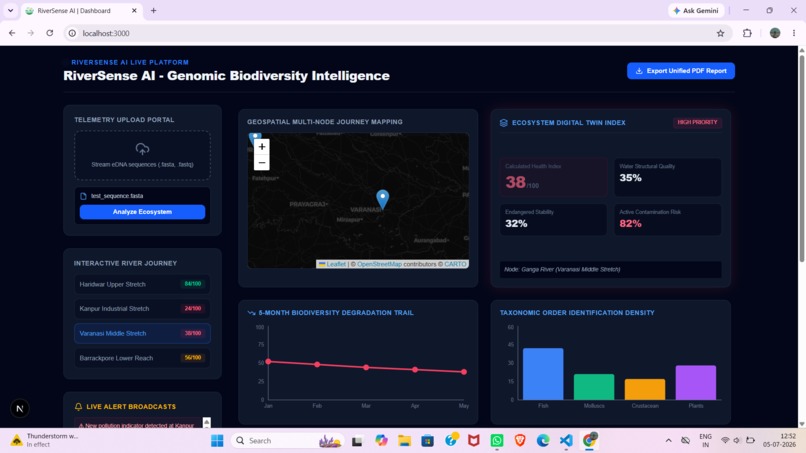
Task: Click the Mar data point on chart
Action: click(x=366, y=368)
